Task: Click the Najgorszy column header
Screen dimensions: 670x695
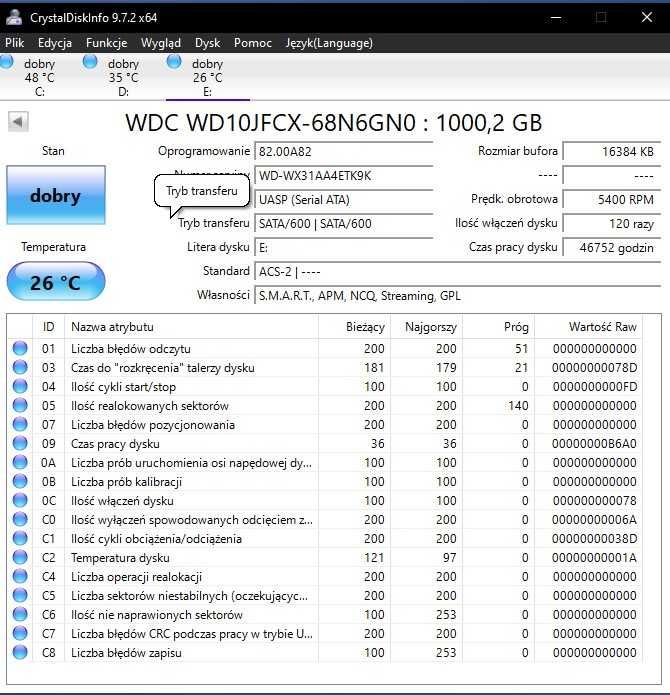Action: [427, 327]
